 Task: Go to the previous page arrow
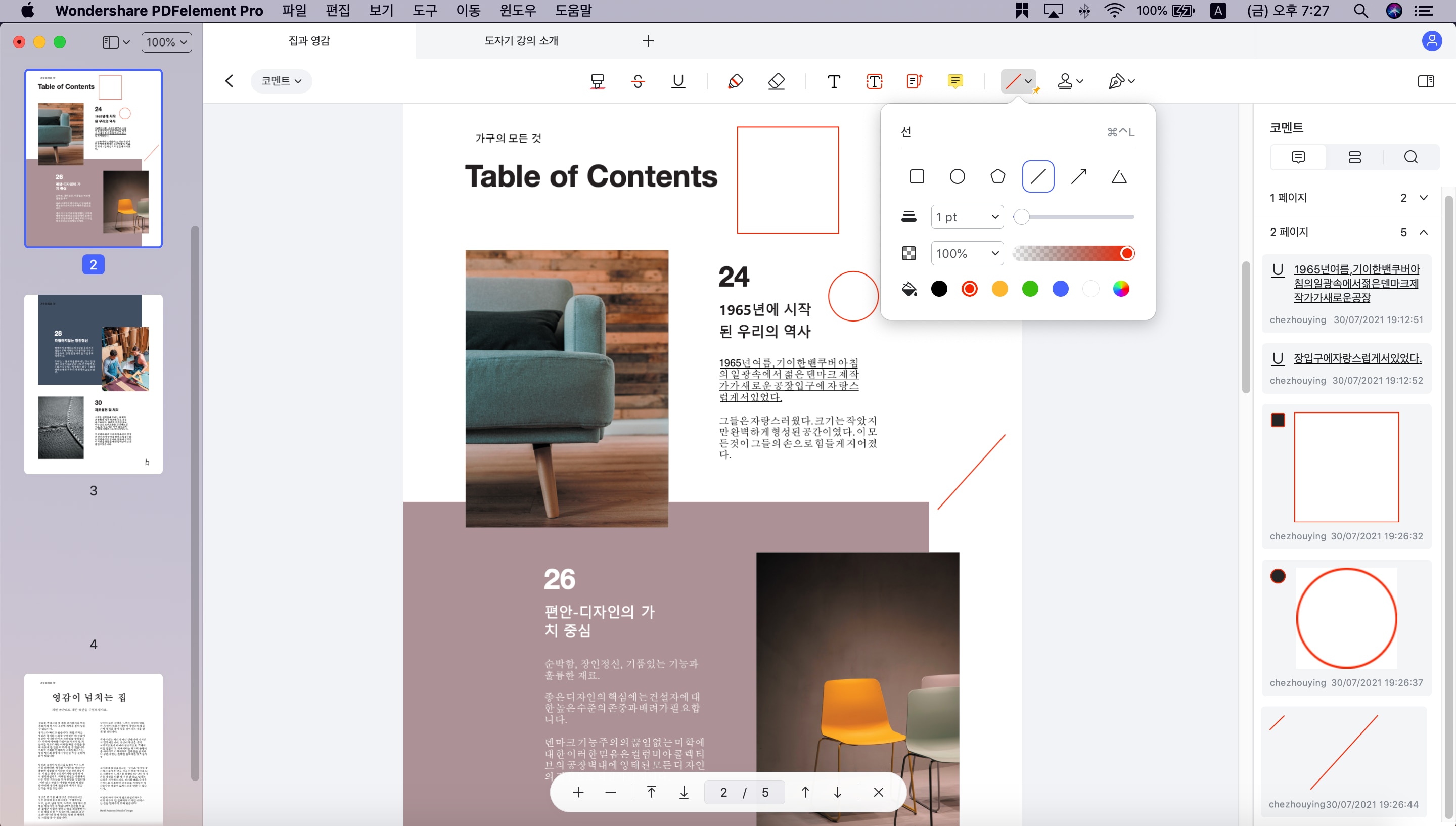805,792
